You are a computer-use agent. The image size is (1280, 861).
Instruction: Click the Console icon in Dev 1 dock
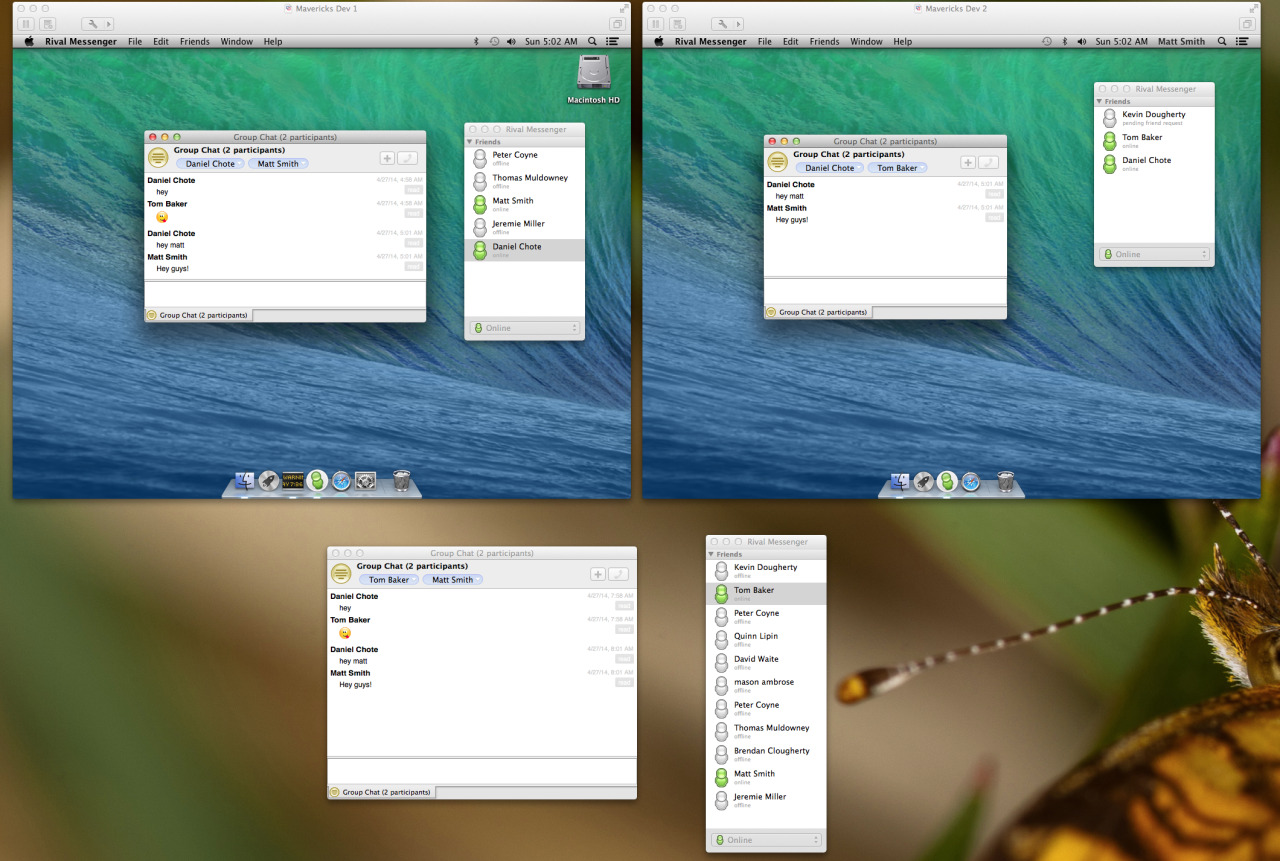coord(293,481)
